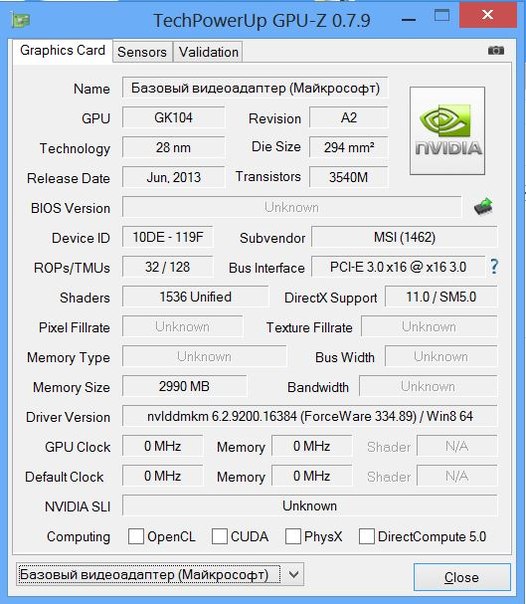Screen dimensions: 526x604
Task: Select the Graphics Card tab
Action: coord(62,50)
